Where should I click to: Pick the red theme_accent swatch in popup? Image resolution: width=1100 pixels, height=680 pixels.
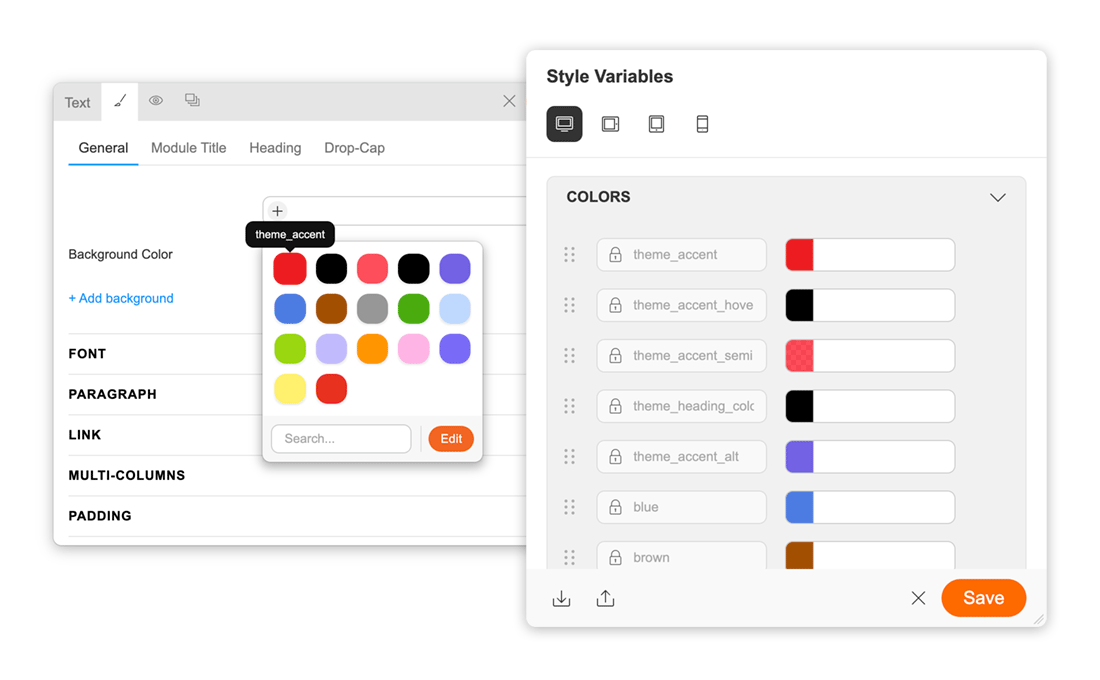tap(290, 269)
